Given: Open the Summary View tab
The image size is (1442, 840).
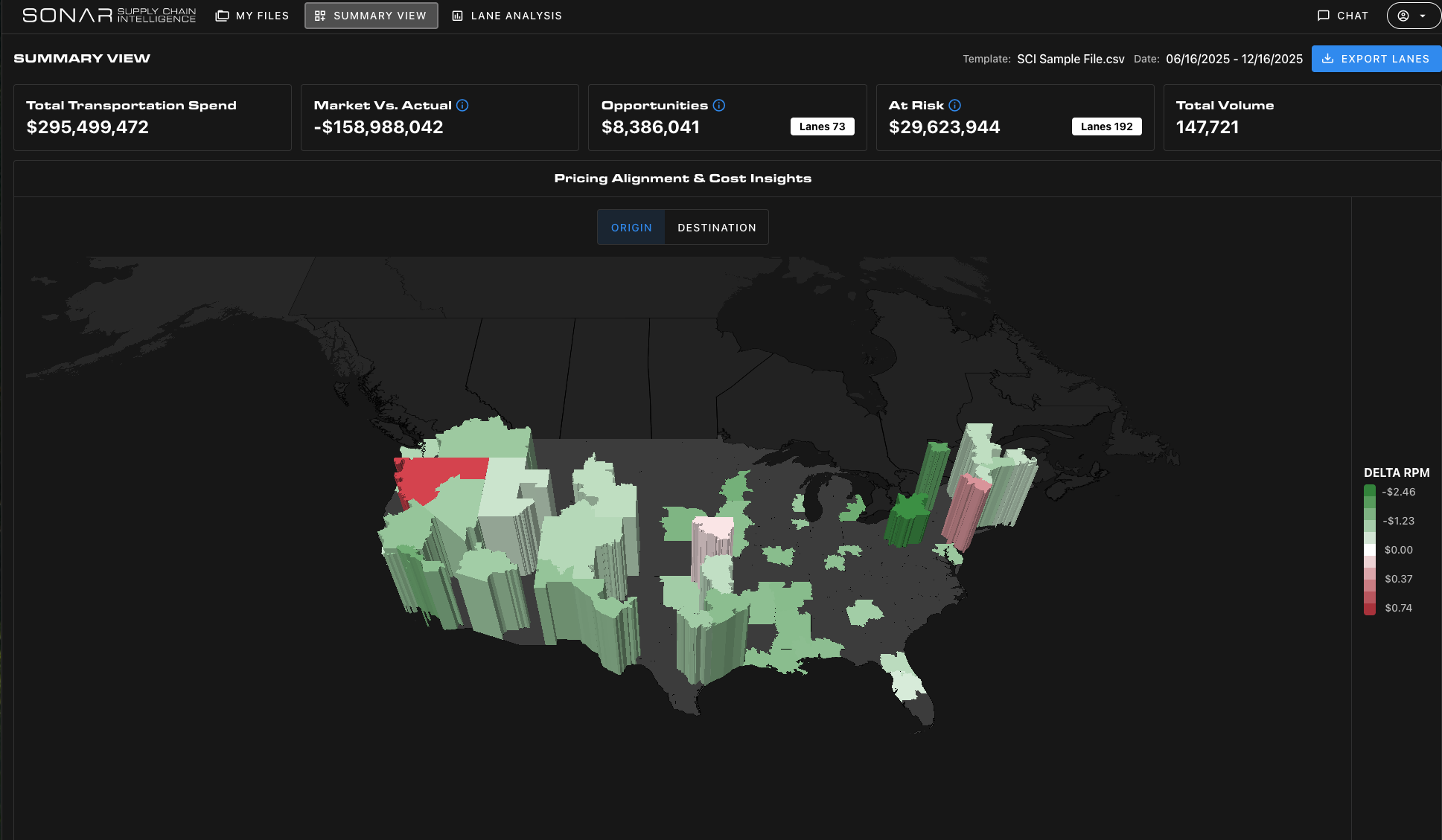Looking at the screenshot, I should pyautogui.click(x=371, y=16).
